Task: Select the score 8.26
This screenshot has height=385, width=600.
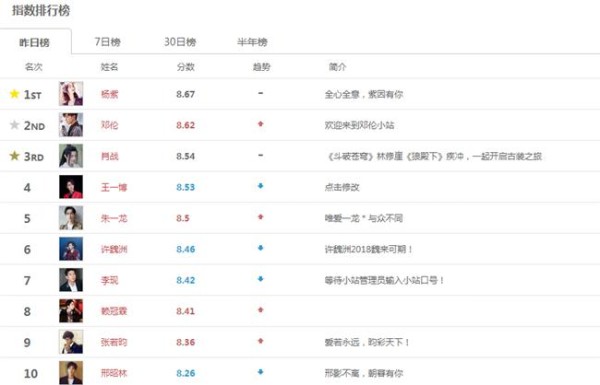Action: [x=186, y=373]
